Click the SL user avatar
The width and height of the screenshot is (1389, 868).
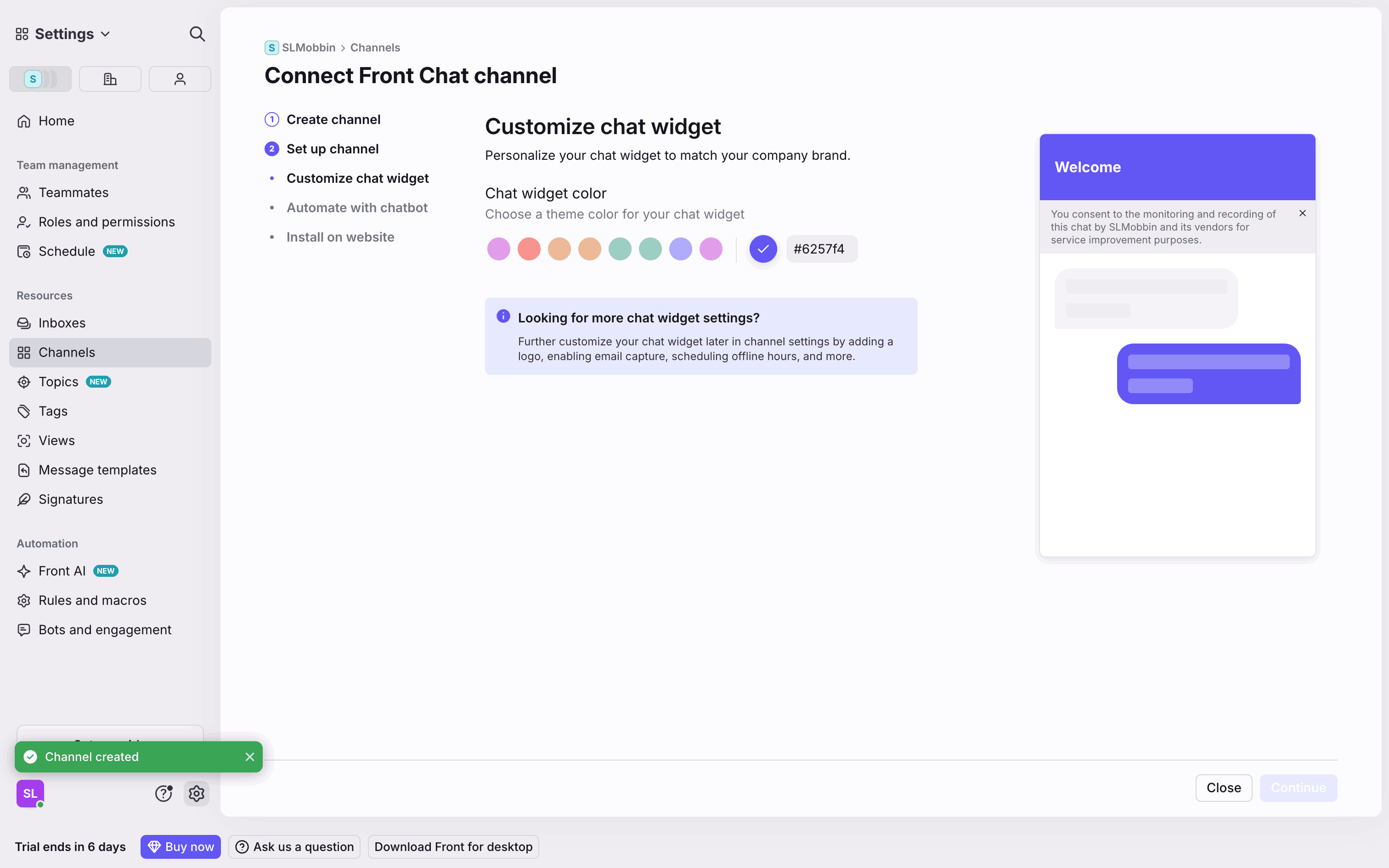click(30, 794)
